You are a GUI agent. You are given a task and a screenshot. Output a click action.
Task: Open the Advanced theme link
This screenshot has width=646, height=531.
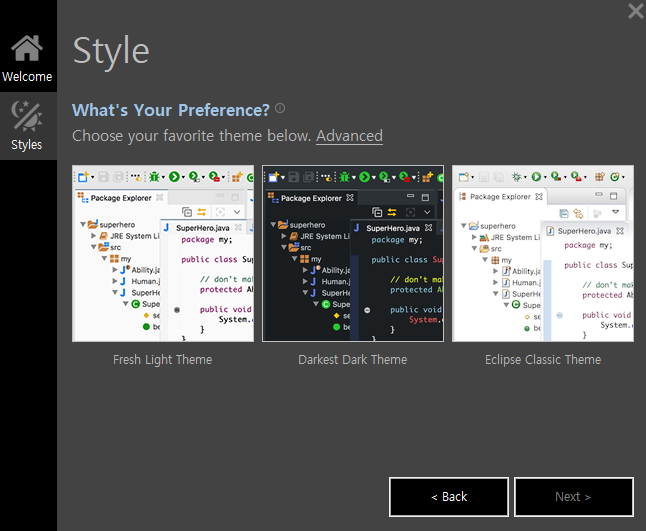pos(349,136)
